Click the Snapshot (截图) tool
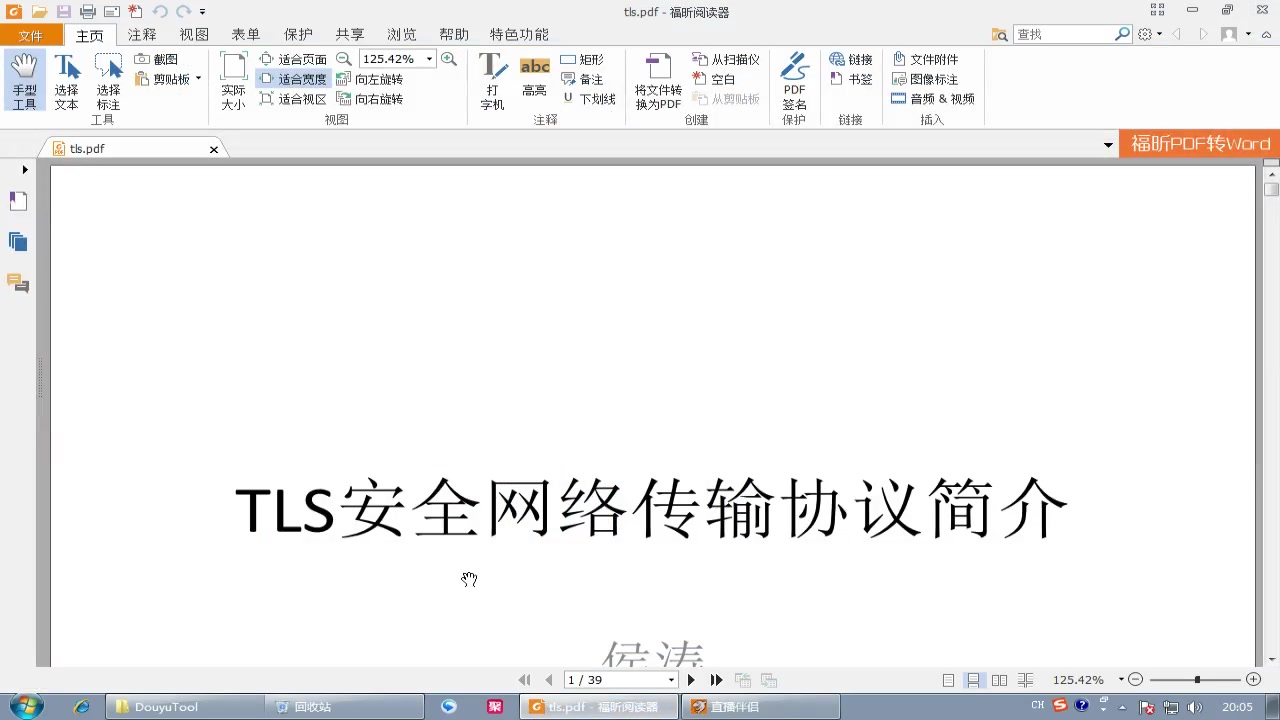The height and width of the screenshot is (720, 1280). coord(163,59)
